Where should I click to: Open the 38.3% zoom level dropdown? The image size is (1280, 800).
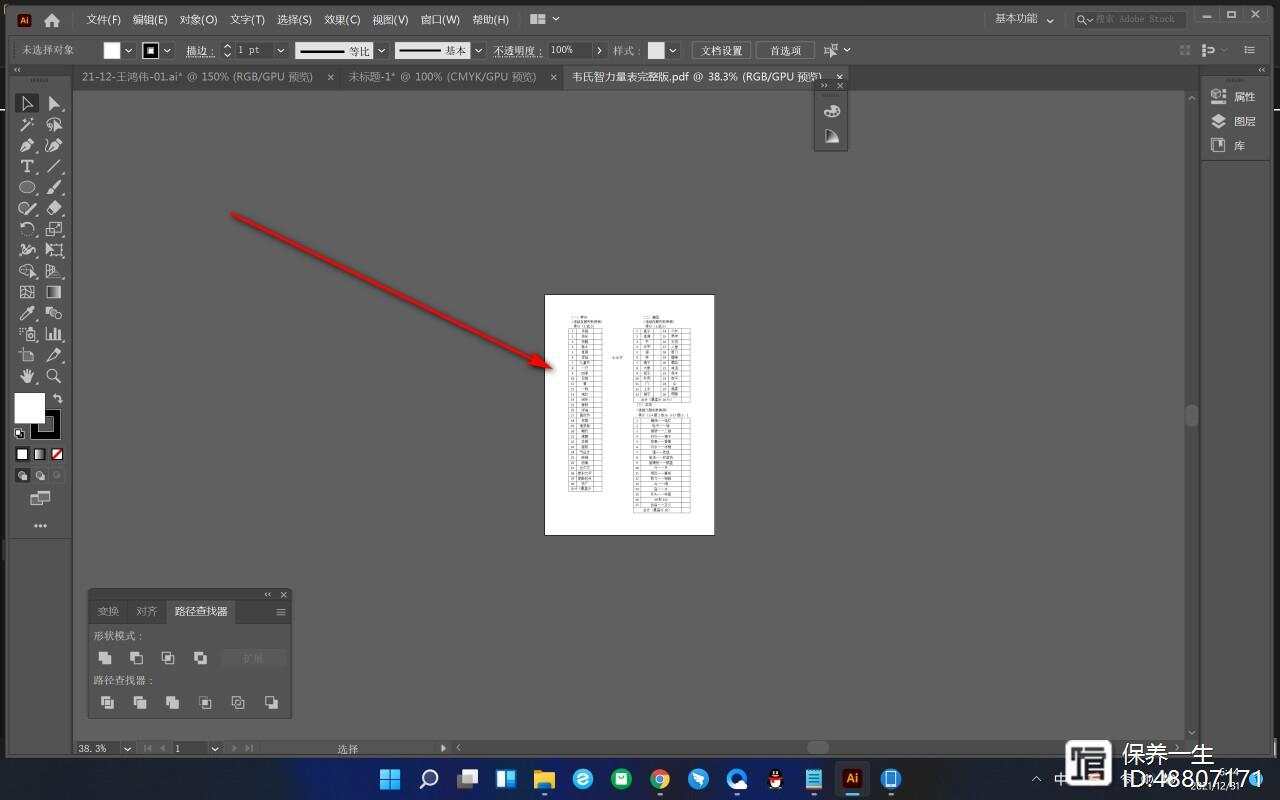(127, 748)
